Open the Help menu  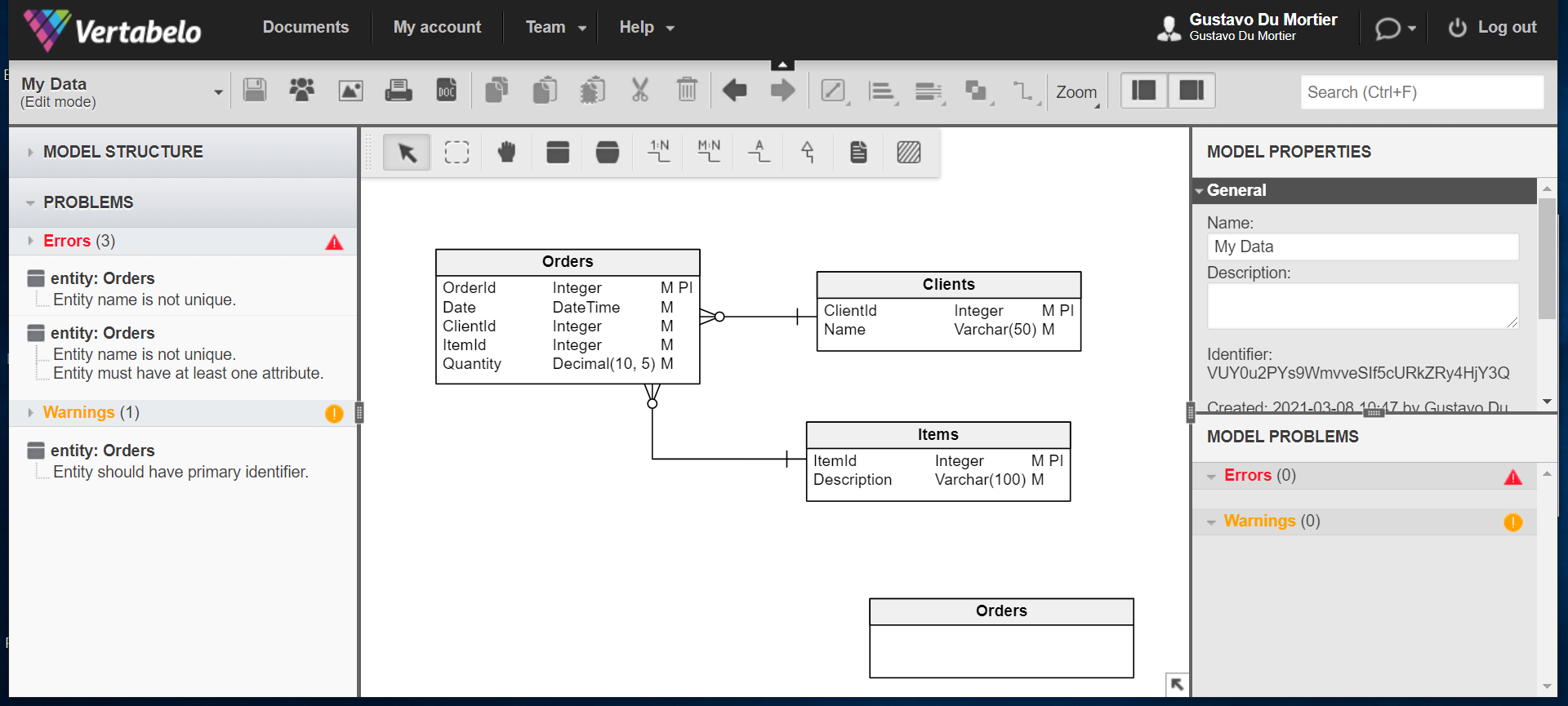pos(647,27)
